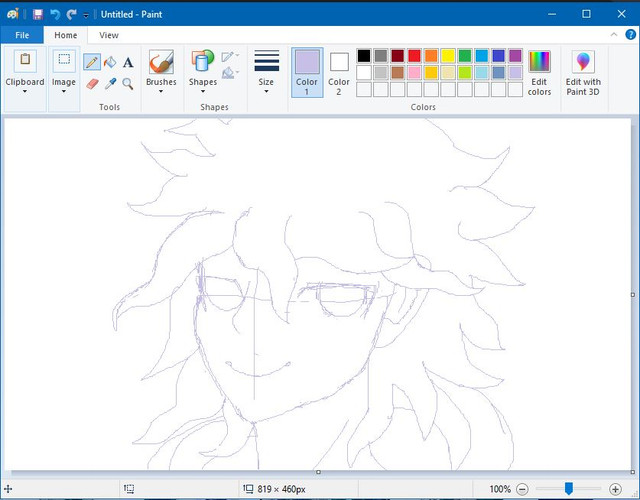
Task: Select the Color picker eyedropper tool
Action: [x=110, y=84]
